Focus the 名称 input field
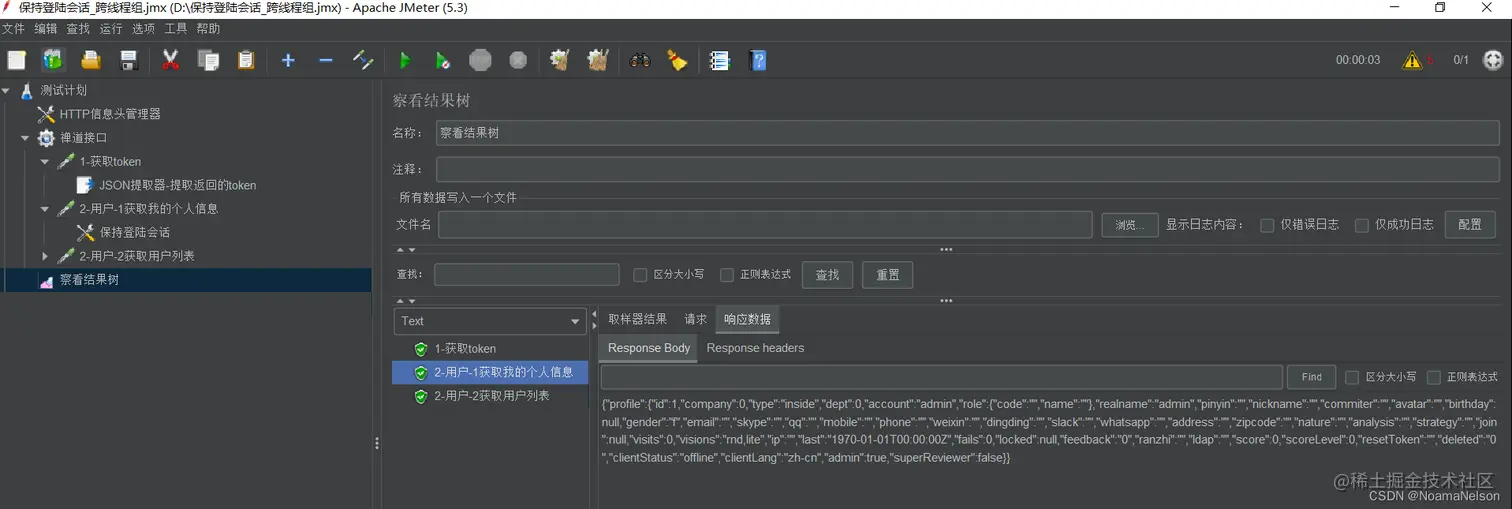The width and height of the screenshot is (1512, 509). coord(967,133)
